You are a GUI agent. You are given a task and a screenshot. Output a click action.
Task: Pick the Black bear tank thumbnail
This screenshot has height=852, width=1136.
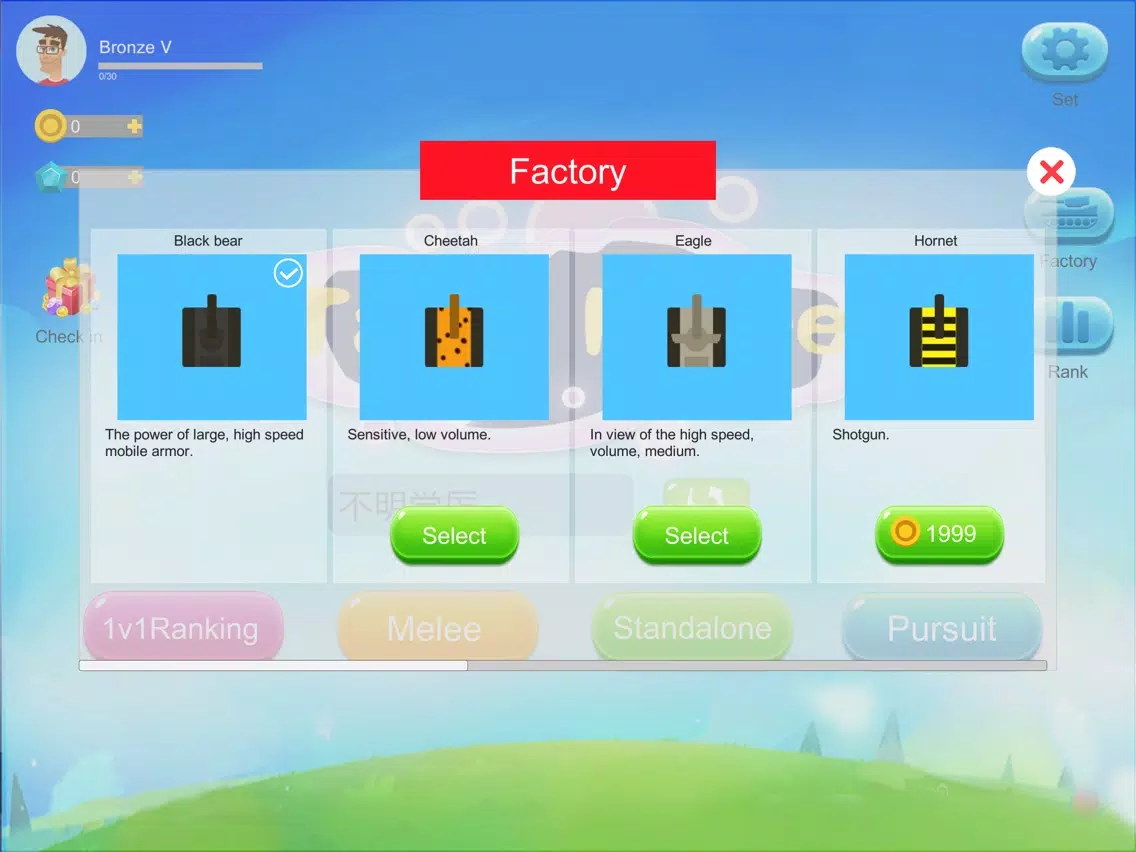click(212, 337)
